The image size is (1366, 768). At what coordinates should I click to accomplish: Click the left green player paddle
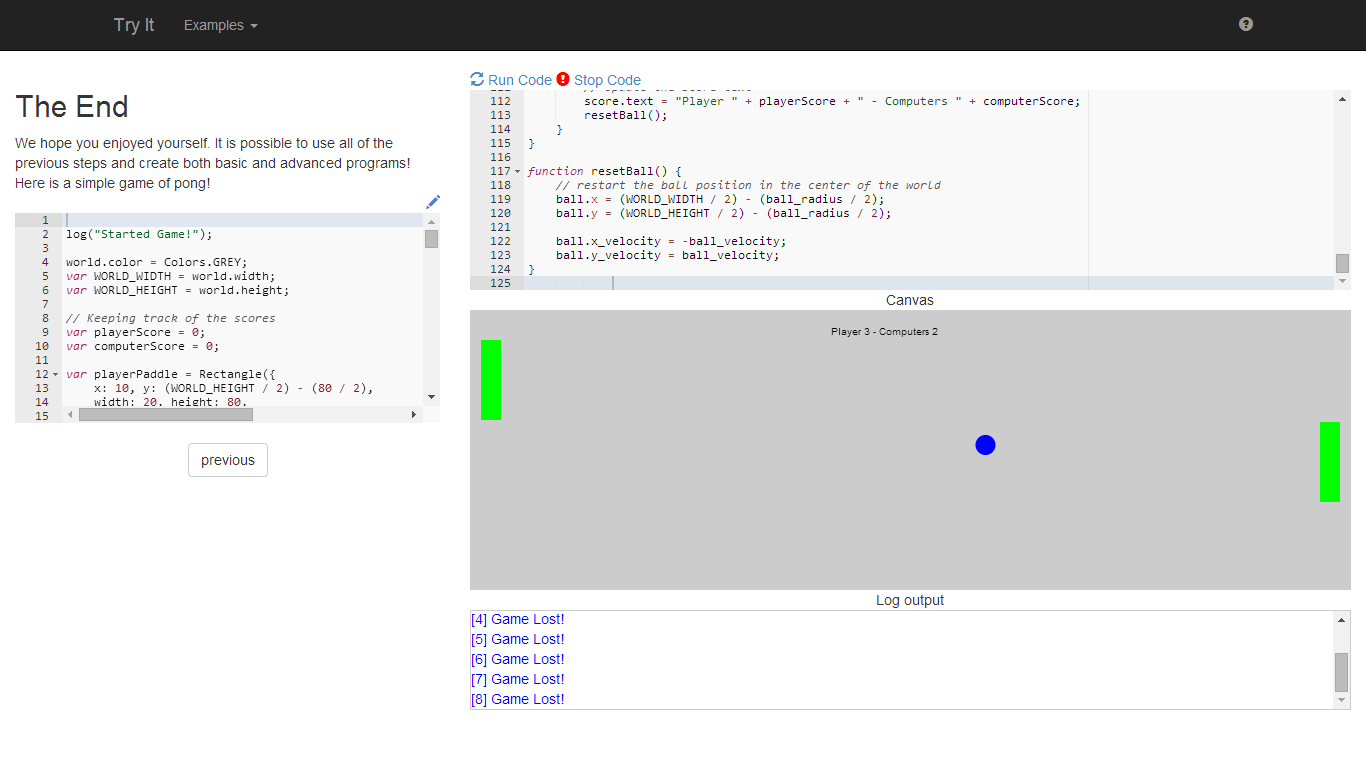tap(491, 380)
